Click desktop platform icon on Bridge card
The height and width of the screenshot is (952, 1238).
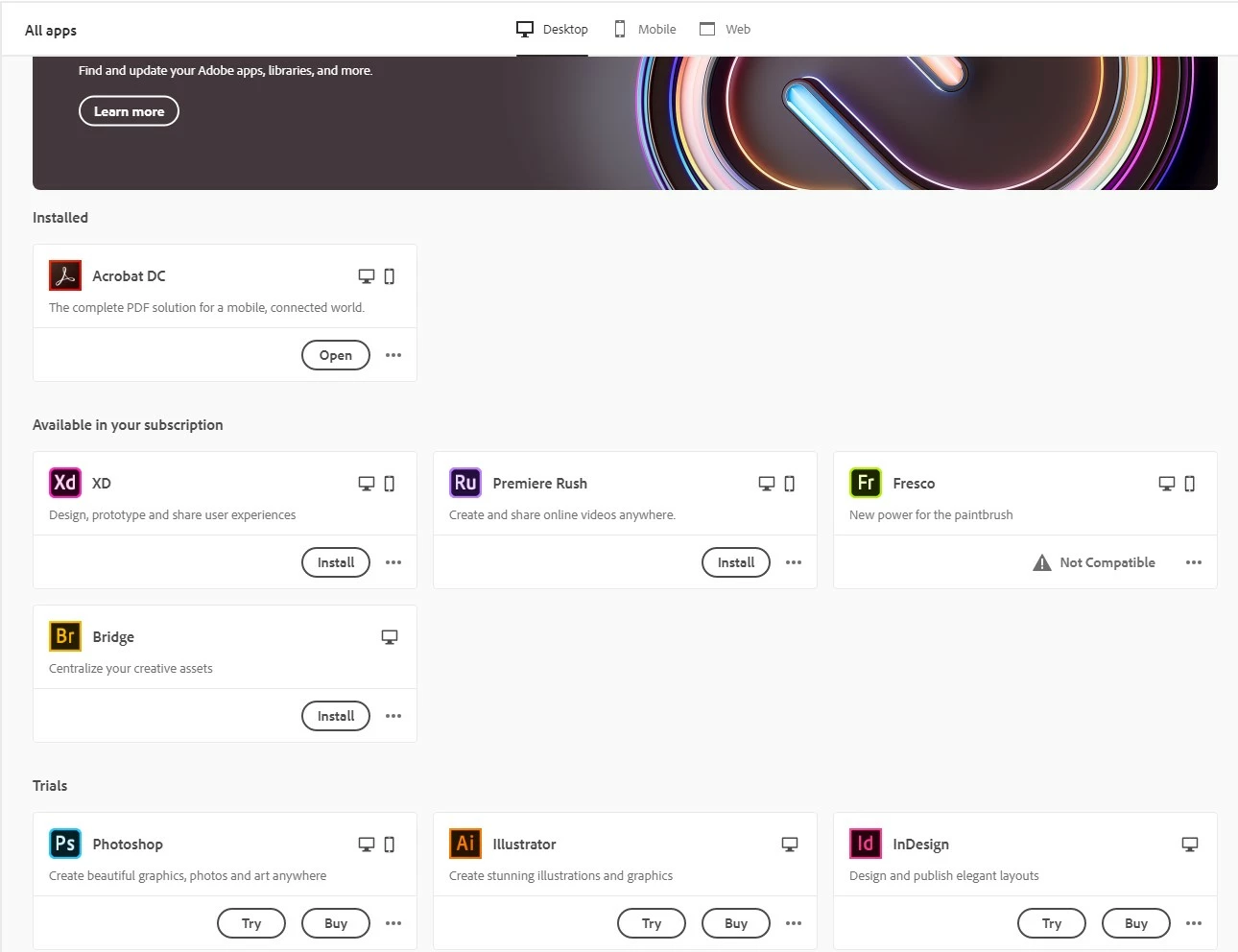390,637
